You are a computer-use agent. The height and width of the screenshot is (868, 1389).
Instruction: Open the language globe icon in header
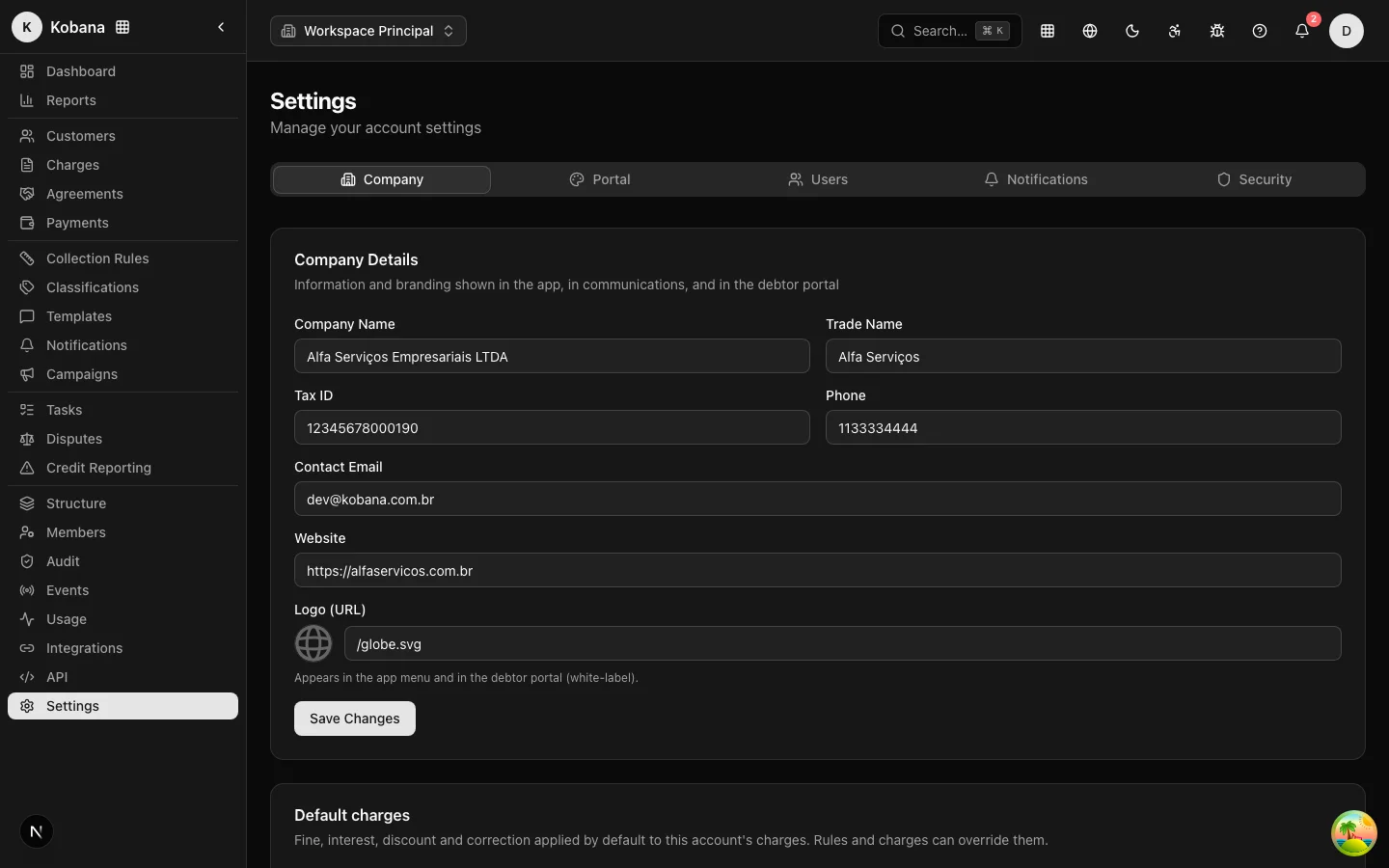1090,31
